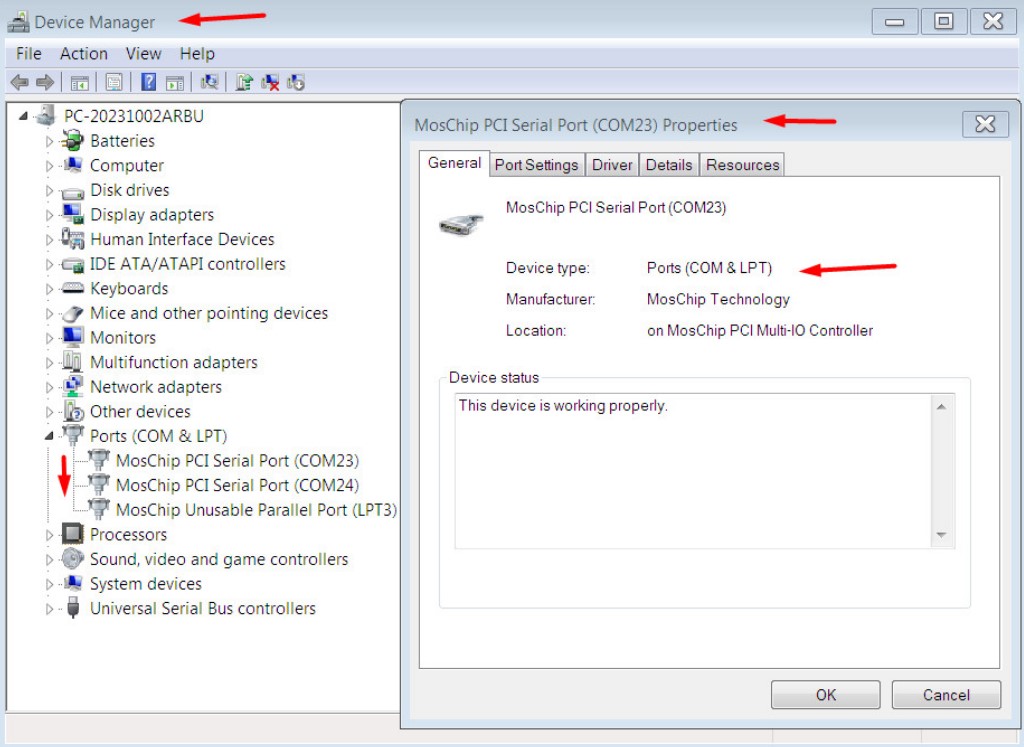Select the Display adapters category icon
1024x747 pixels.
[x=72, y=214]
